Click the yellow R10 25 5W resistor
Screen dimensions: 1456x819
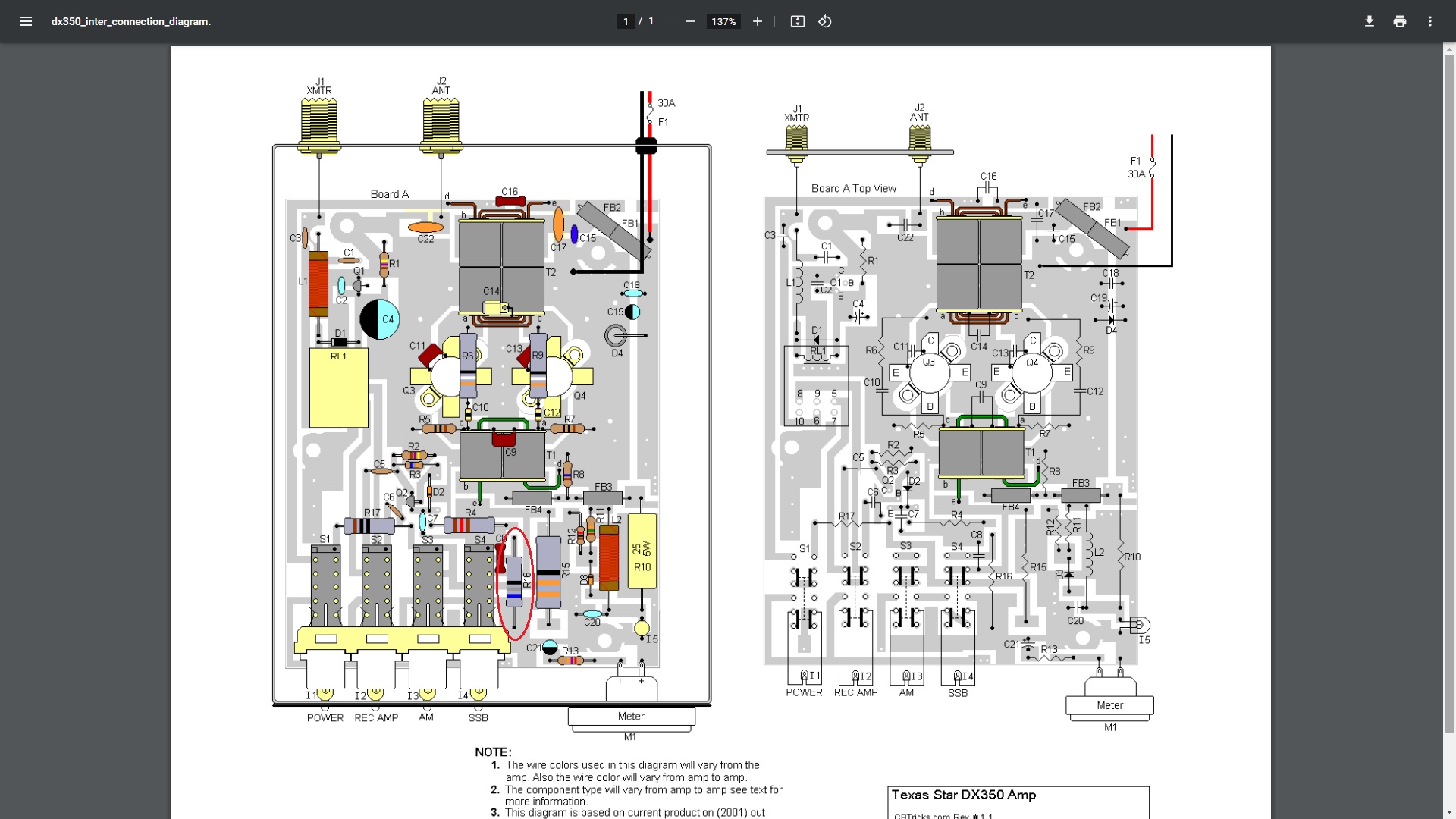point(642,552)
